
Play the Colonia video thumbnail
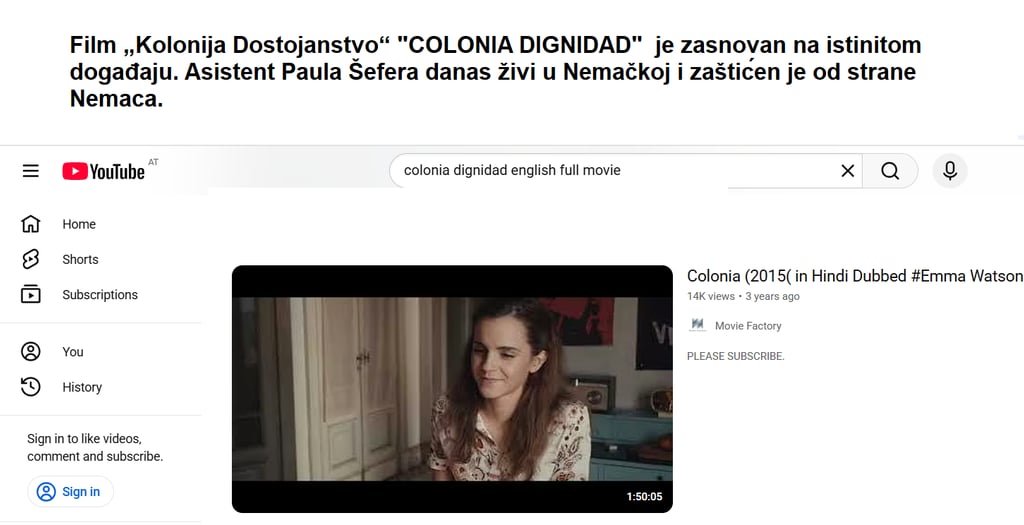pyautogui.click(x=452, y=389)
